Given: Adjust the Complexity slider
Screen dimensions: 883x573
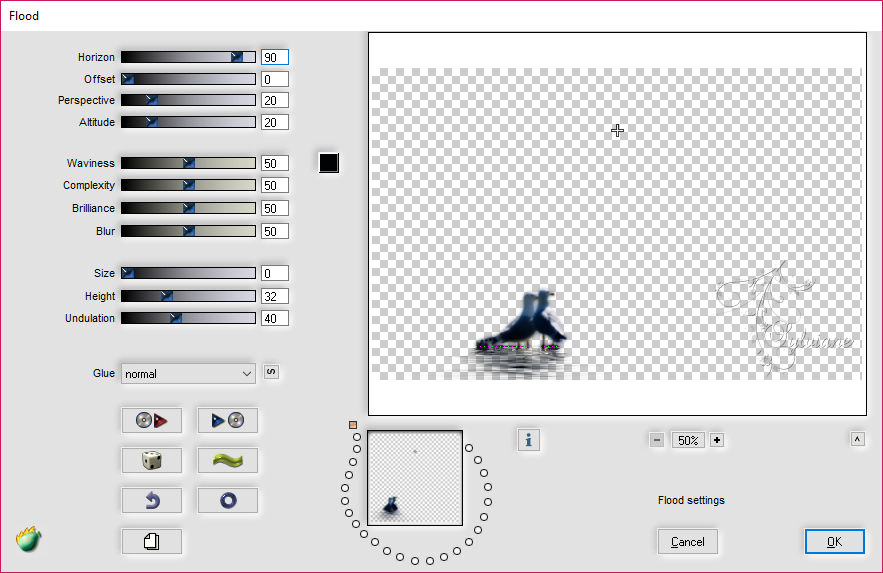Looking at the screenshot, I should [188, 185].
